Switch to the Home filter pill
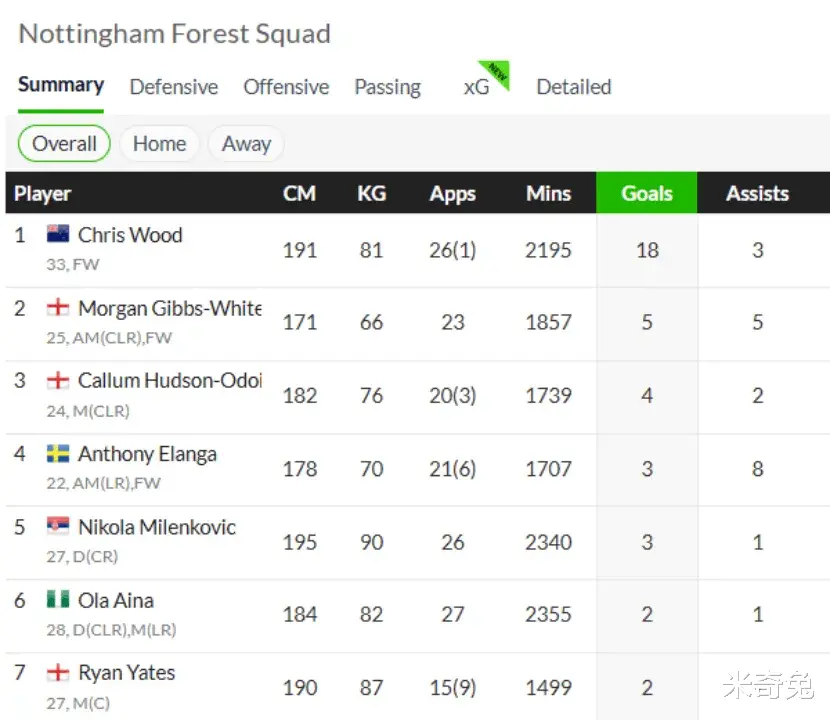 [x=159, y=143]
